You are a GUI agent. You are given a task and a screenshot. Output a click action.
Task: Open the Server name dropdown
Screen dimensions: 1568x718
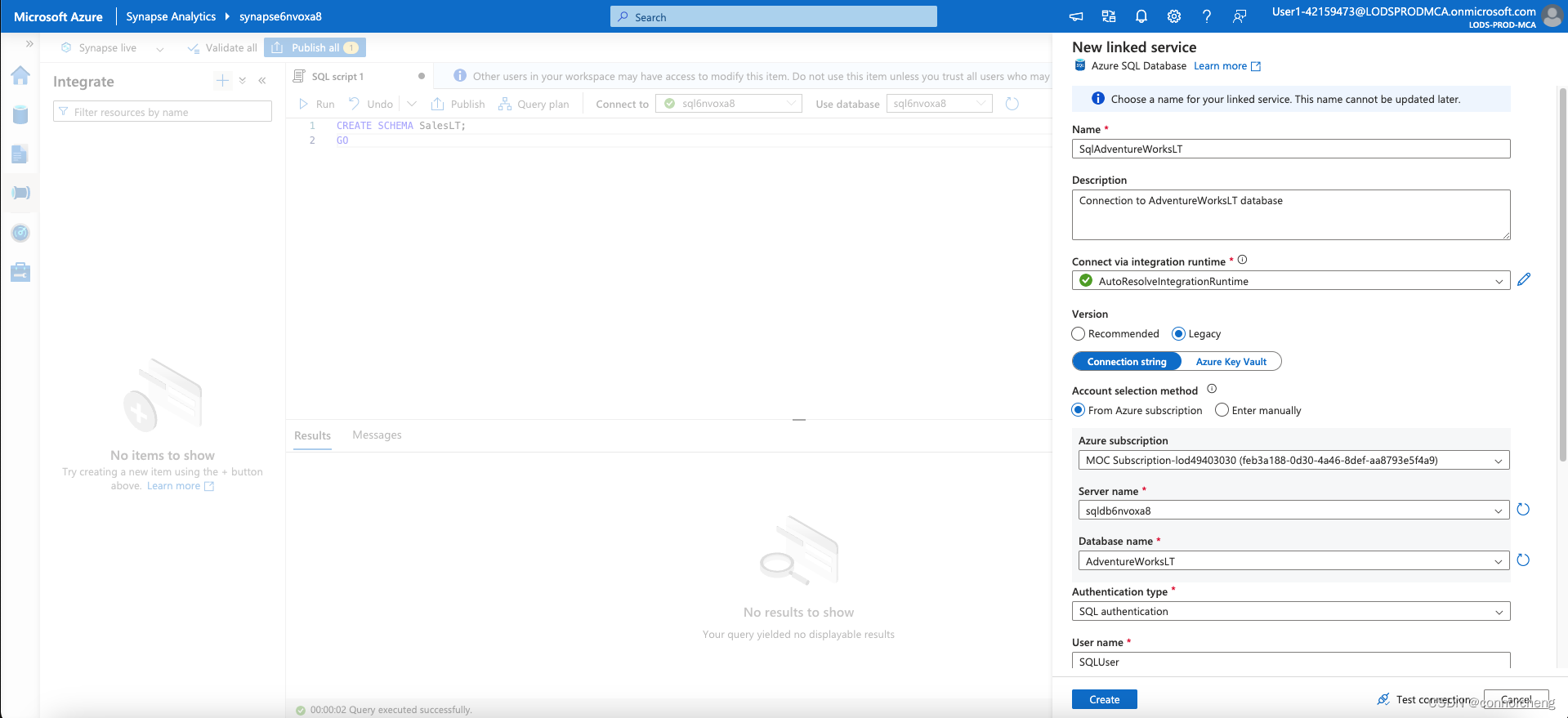[1293, 511]
